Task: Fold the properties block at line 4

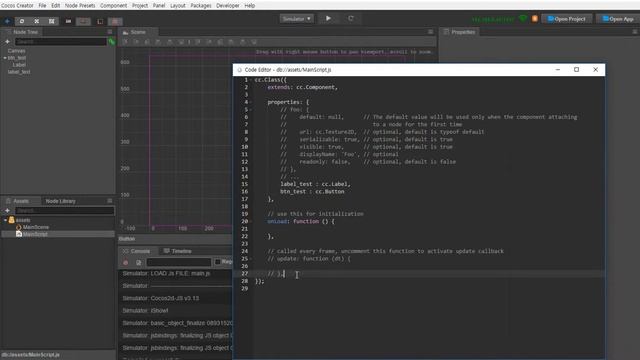Action: pyautogui.click(x=251, y=102)
